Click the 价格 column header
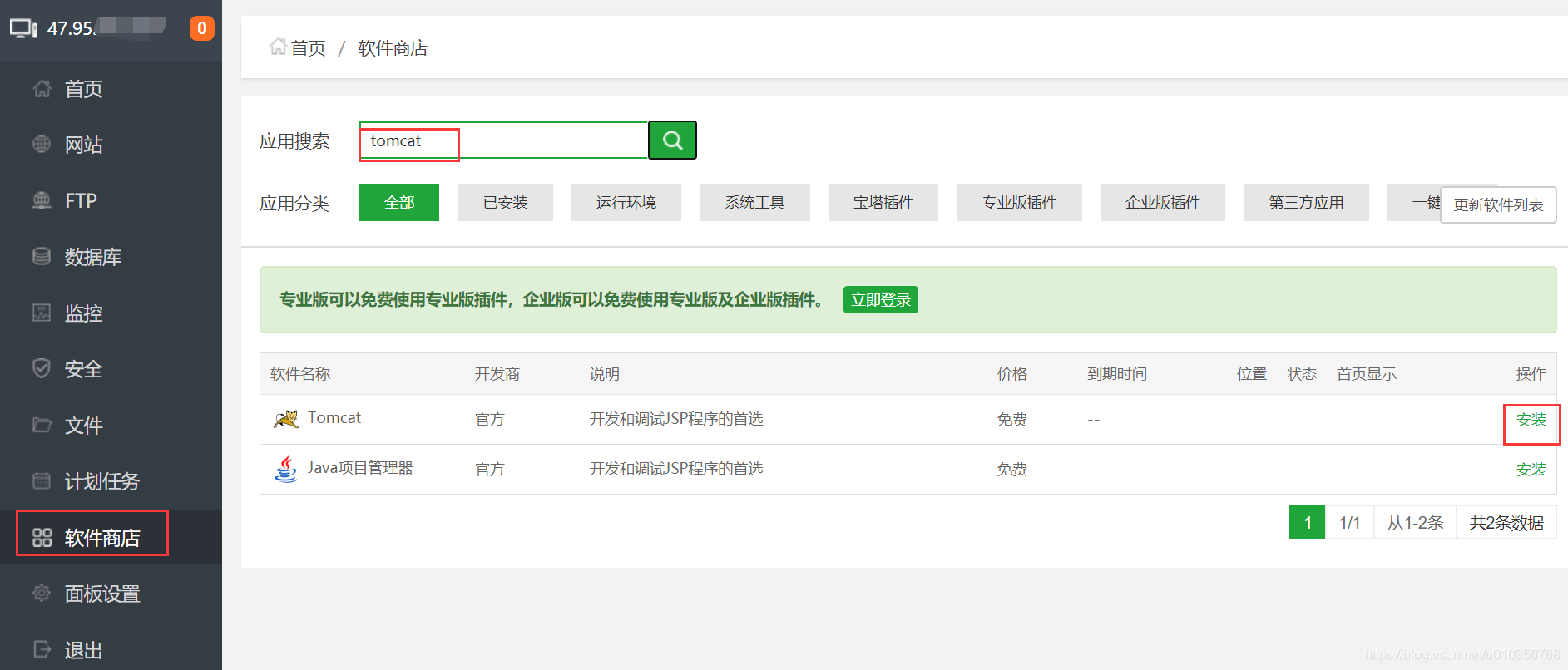Screen dimensions: 1568x670 click(1012, 374)
